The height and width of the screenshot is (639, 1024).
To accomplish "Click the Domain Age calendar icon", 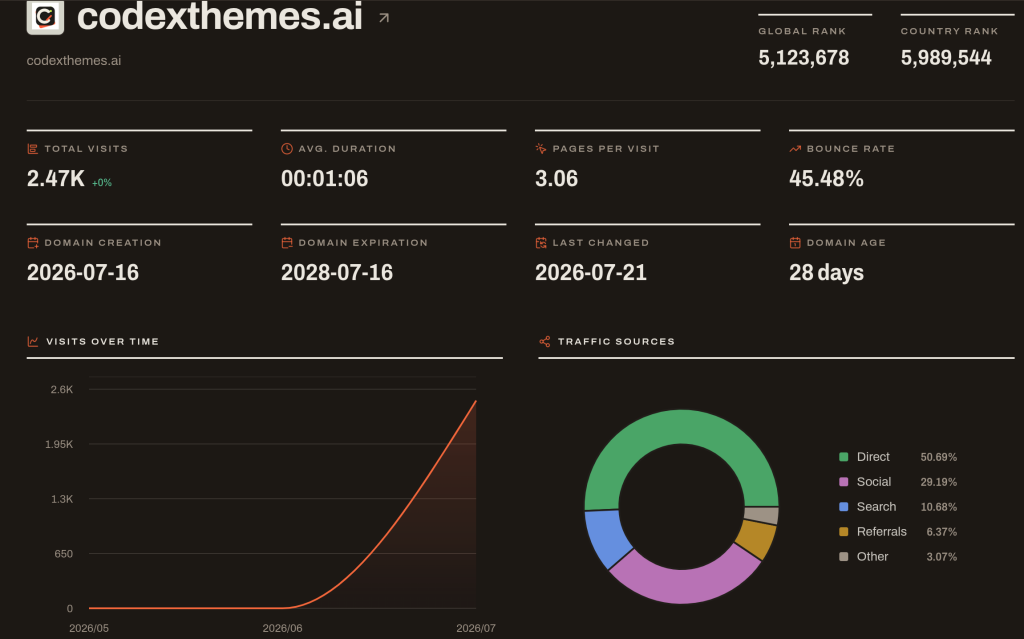I will tap(795, 243).
